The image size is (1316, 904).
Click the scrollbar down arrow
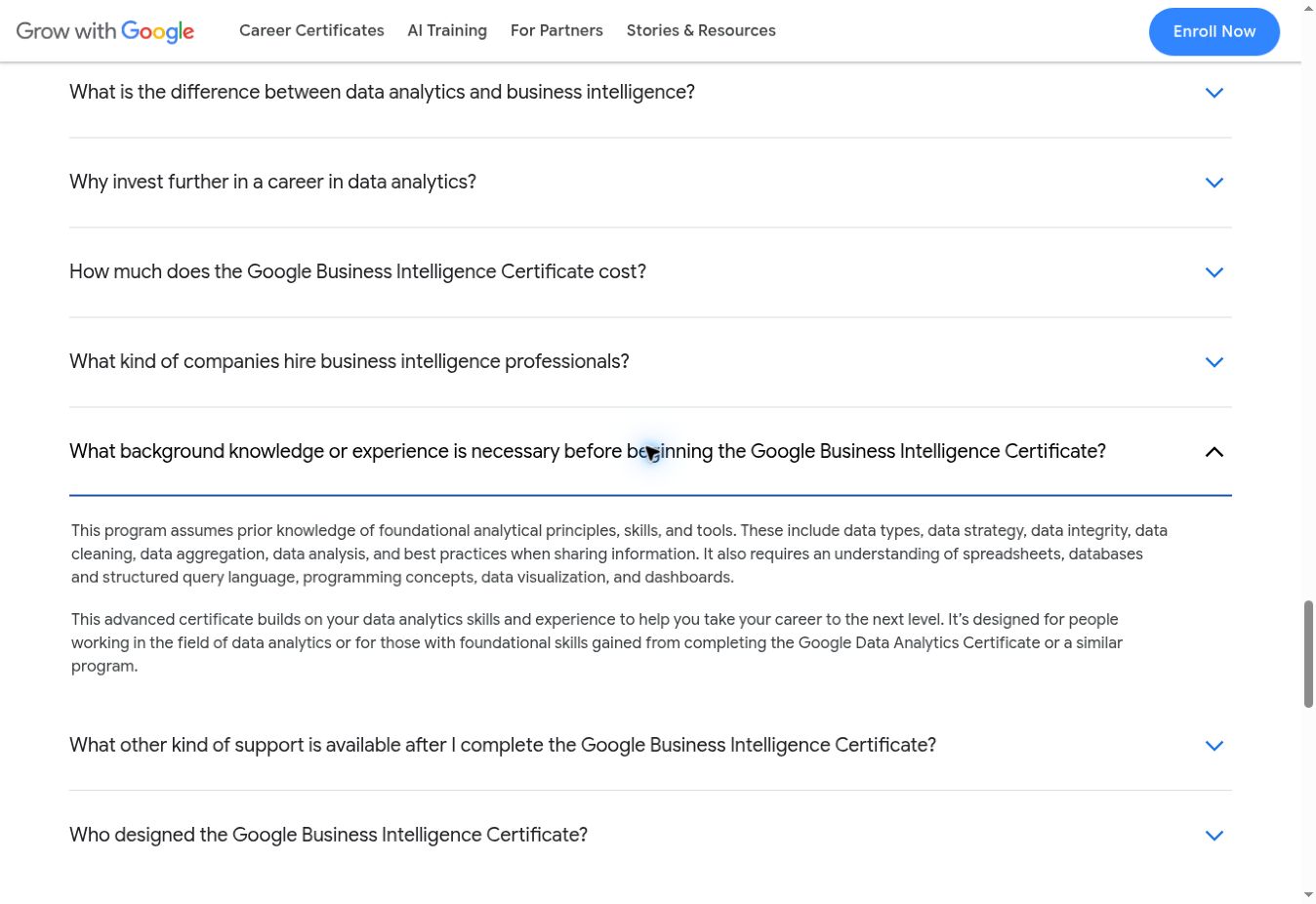click(x=1308, y=895)
